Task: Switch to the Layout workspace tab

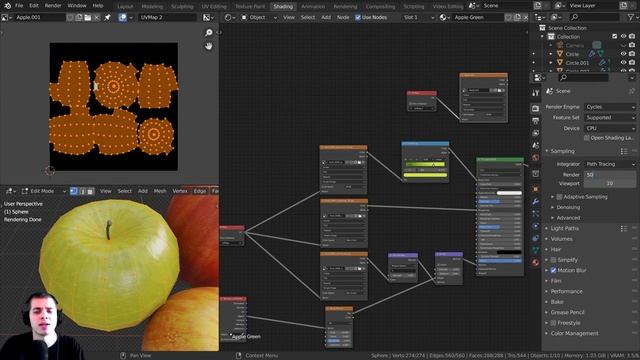Action: (125, 7)
